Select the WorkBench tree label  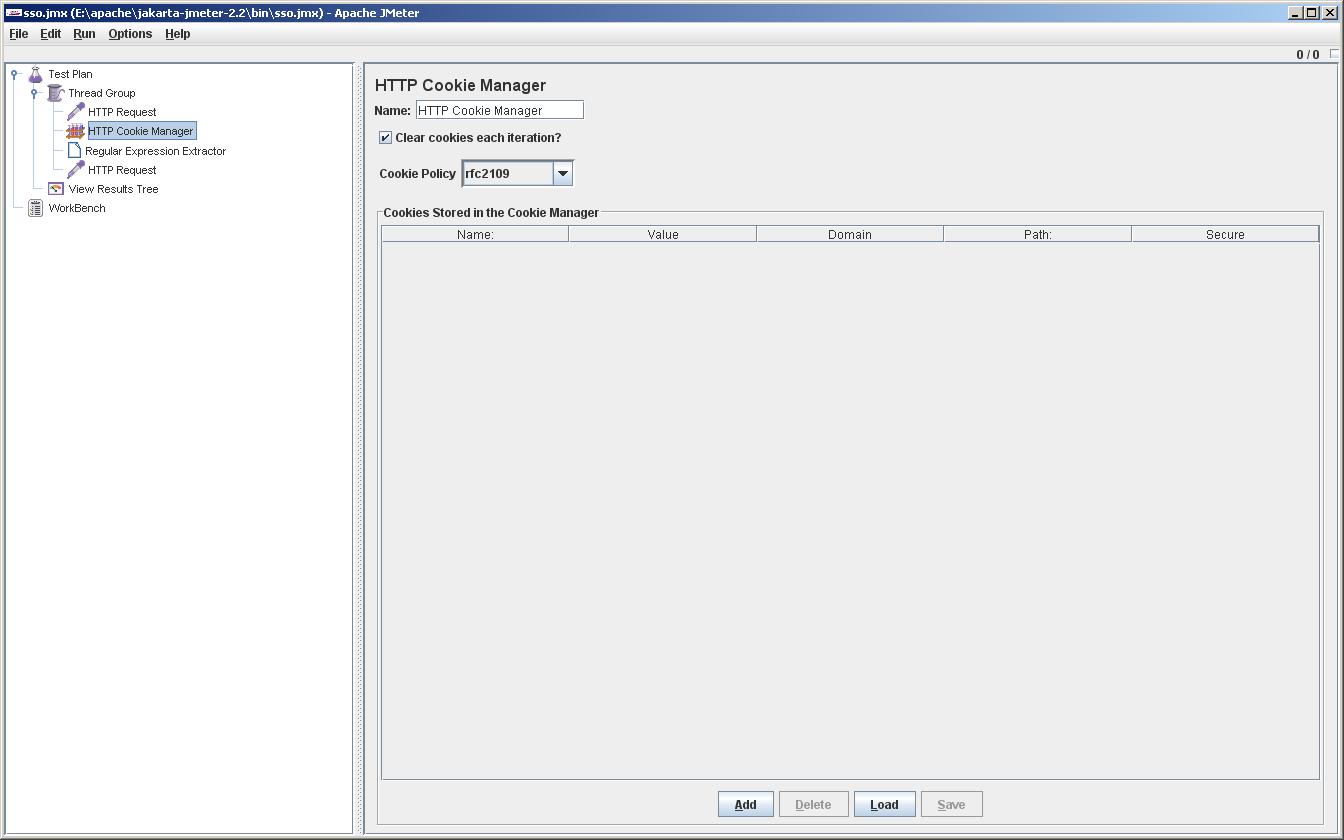tap(77, 208)
